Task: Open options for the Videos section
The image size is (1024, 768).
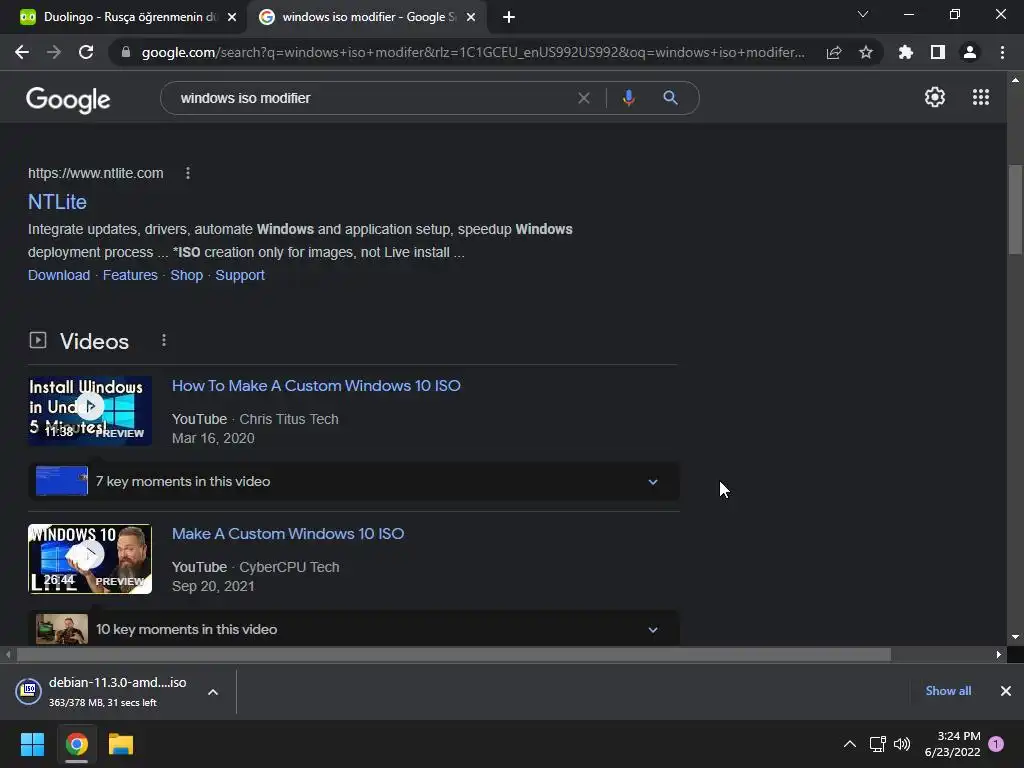Action: point(164,340)
